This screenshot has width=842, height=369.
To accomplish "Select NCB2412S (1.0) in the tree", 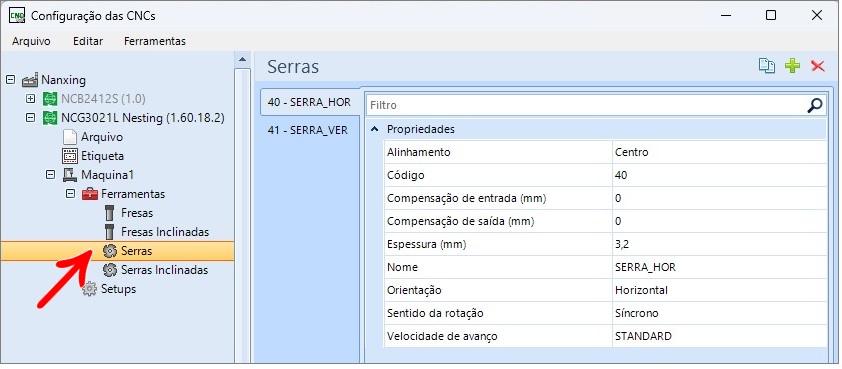I will click(103, 99).
